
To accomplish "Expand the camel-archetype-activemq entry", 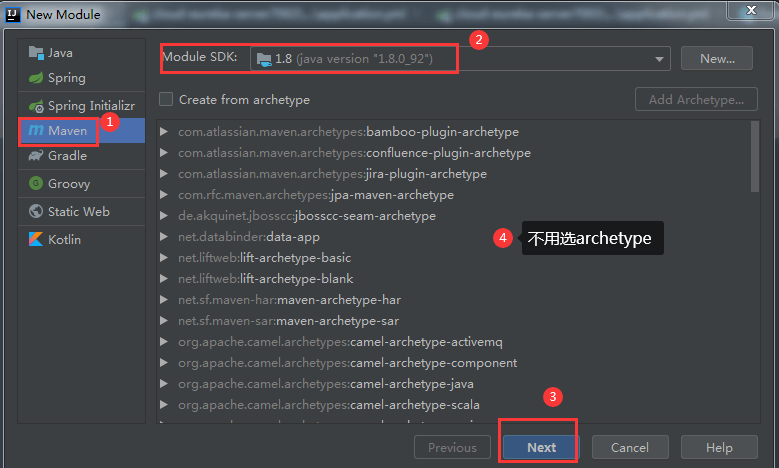I will (163, 342).
